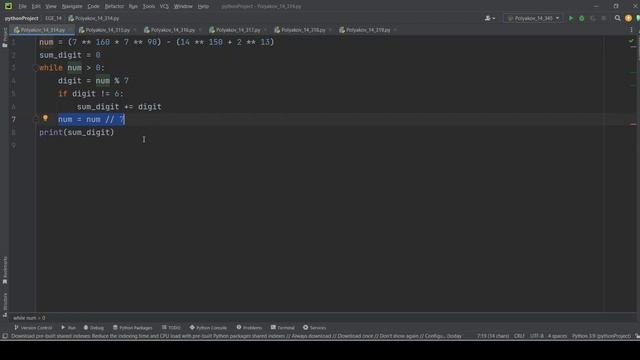The height and width of the screenshot is (360, 640).
Task: Start debugging with the green bug icon
Action: [582, 18]
